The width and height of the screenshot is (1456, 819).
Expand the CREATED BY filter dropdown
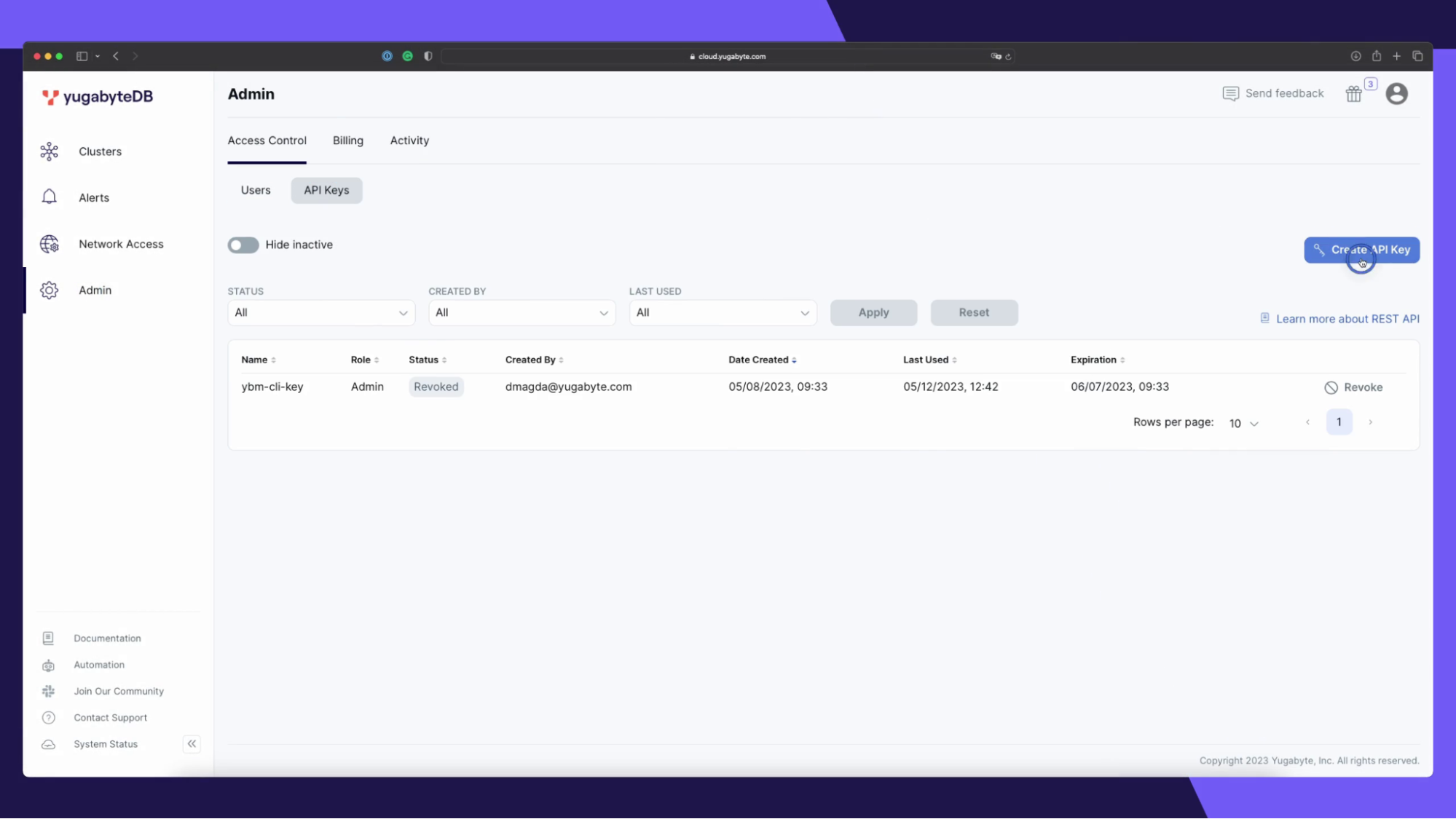522,313
